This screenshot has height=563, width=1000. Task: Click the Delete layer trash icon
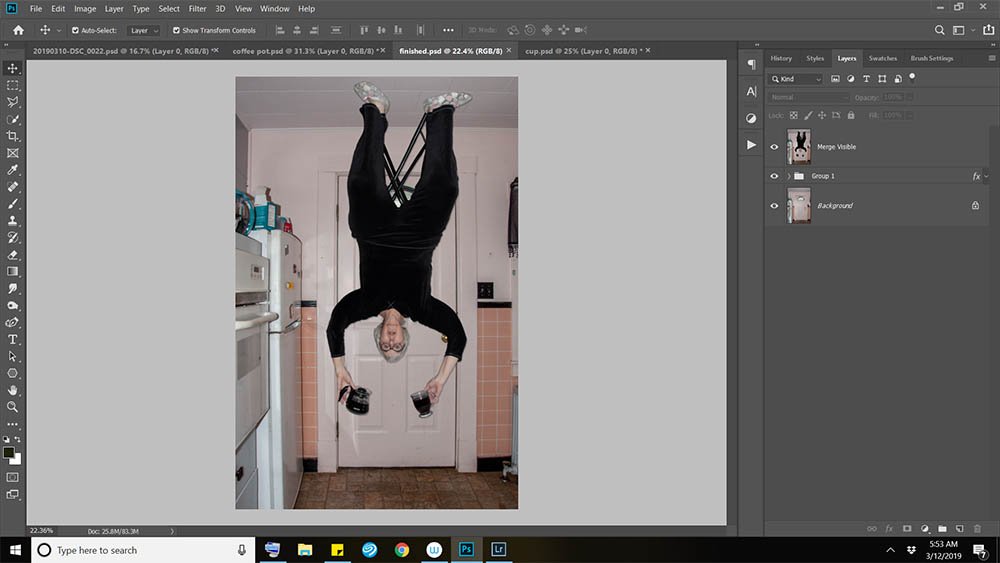coord(977,529)
